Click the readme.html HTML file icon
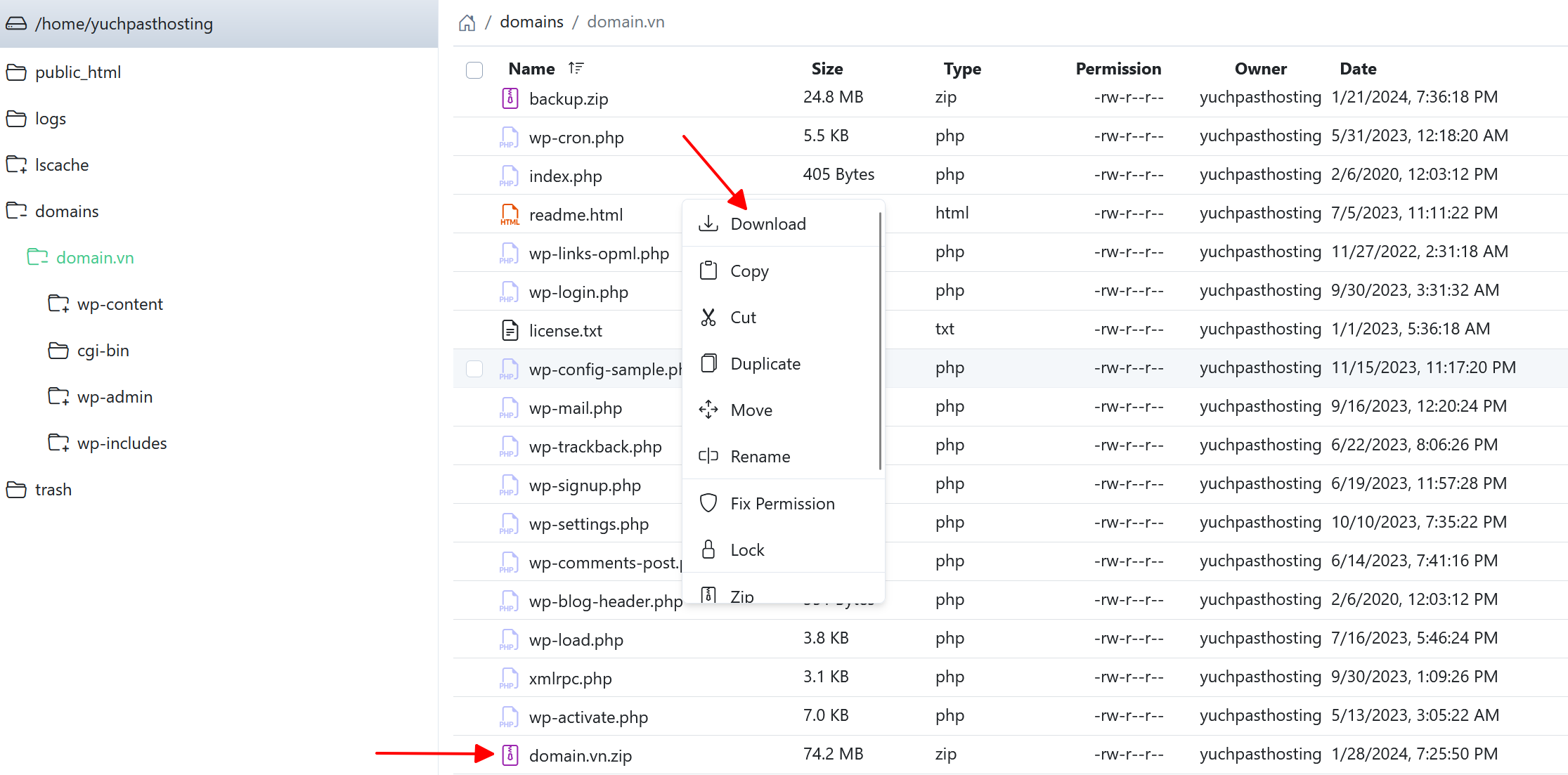 tap(510, 214)
